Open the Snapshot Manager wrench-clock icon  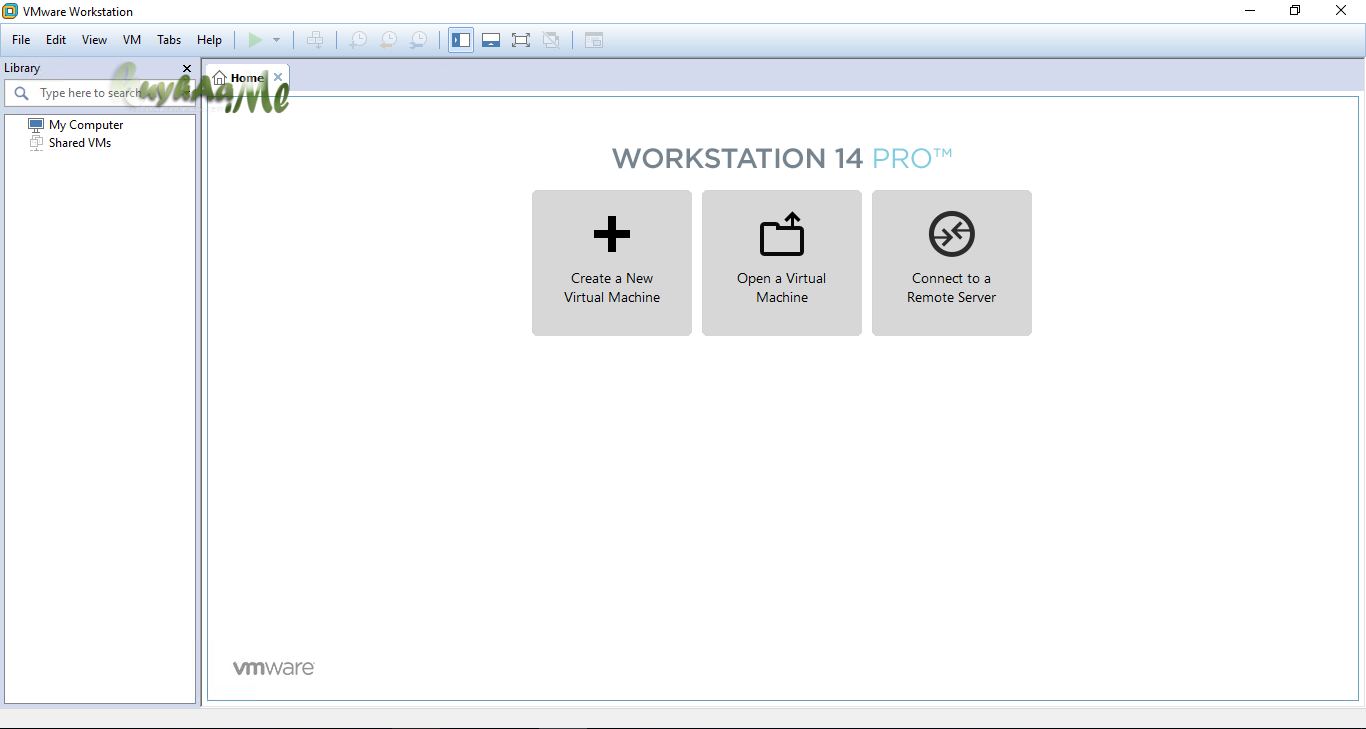[x=419, y=40]
